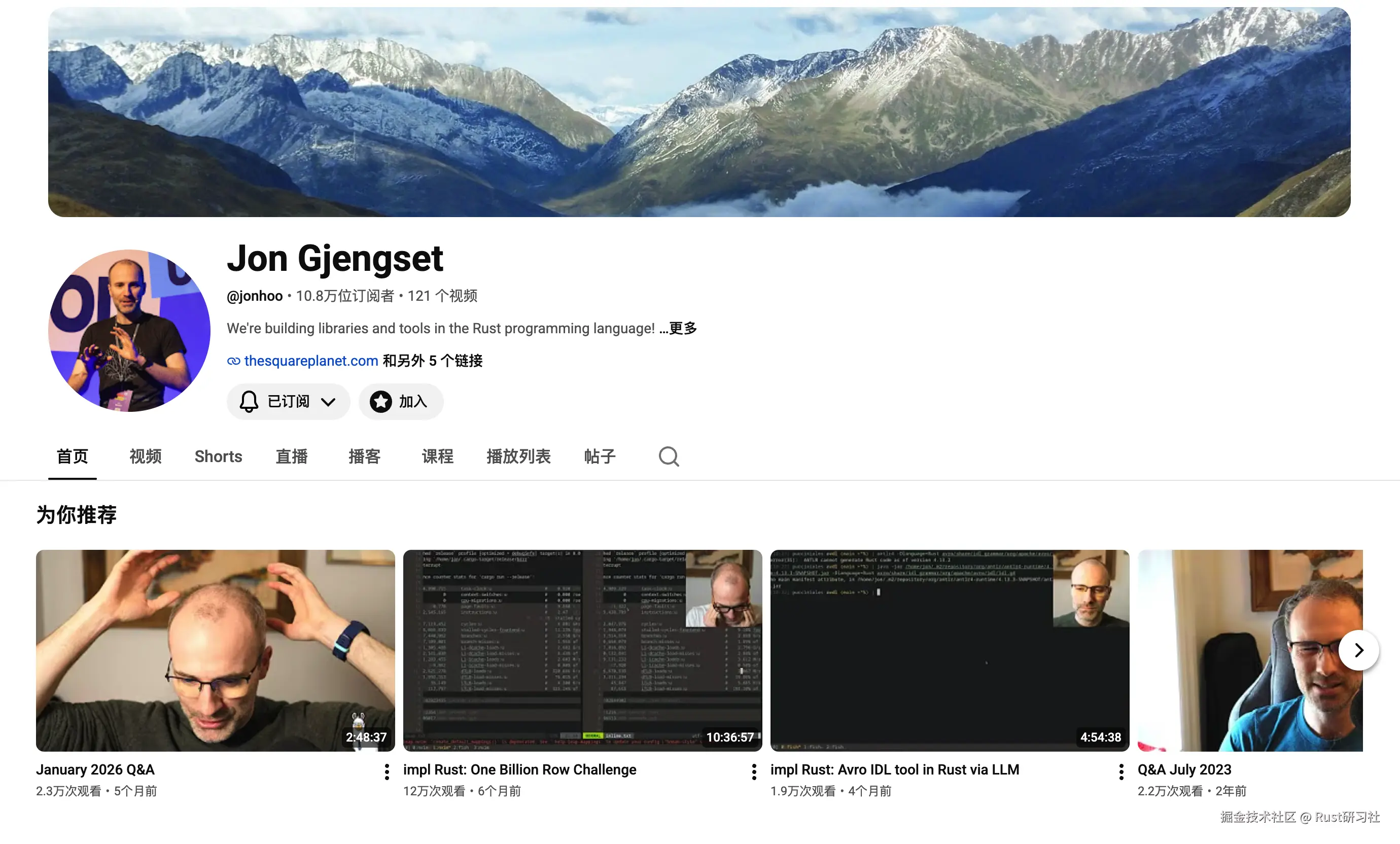
Task: Click the star icon on the 加入 button
Action: pos(380,402)
